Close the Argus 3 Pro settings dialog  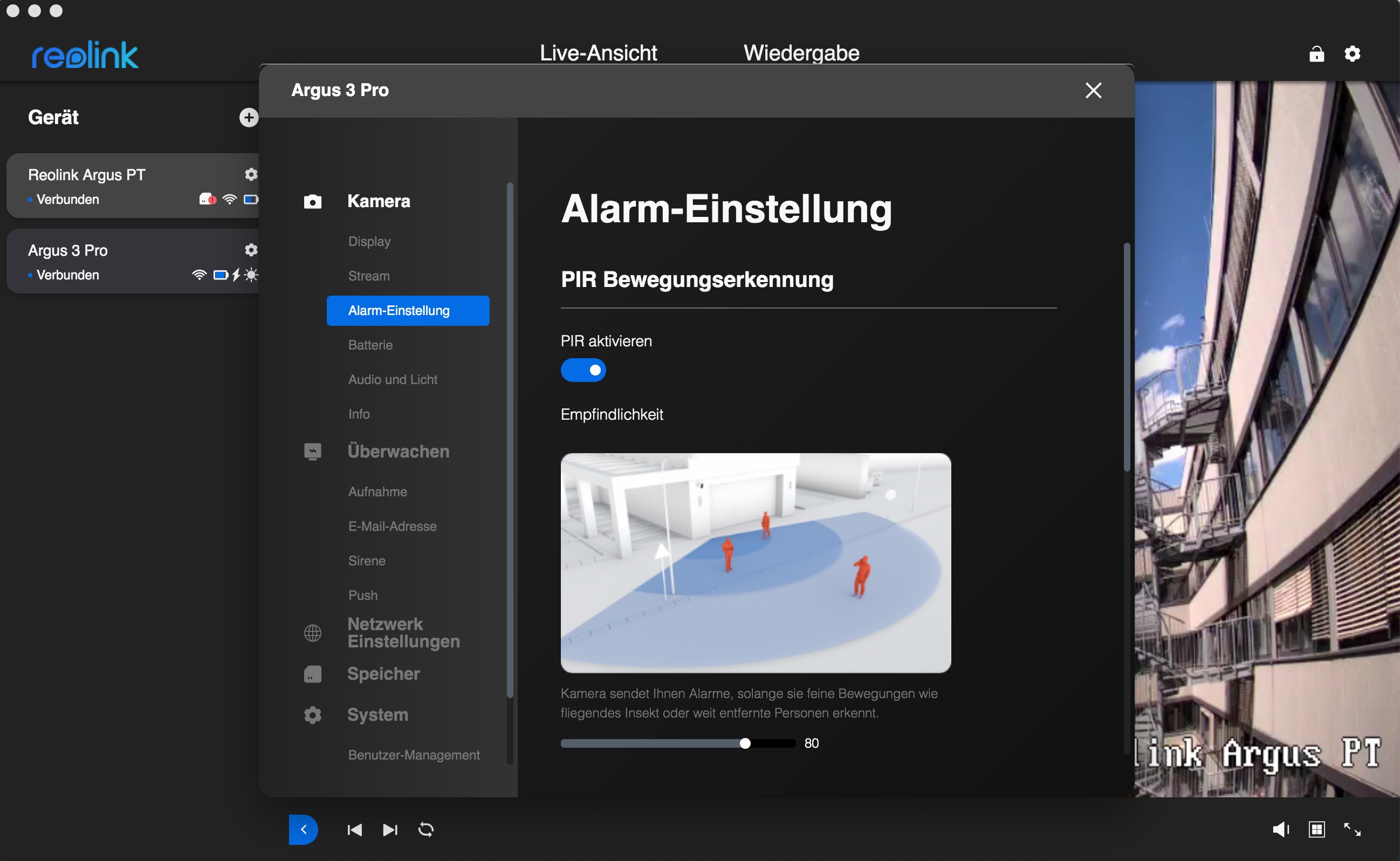[x=1093, y=91]
